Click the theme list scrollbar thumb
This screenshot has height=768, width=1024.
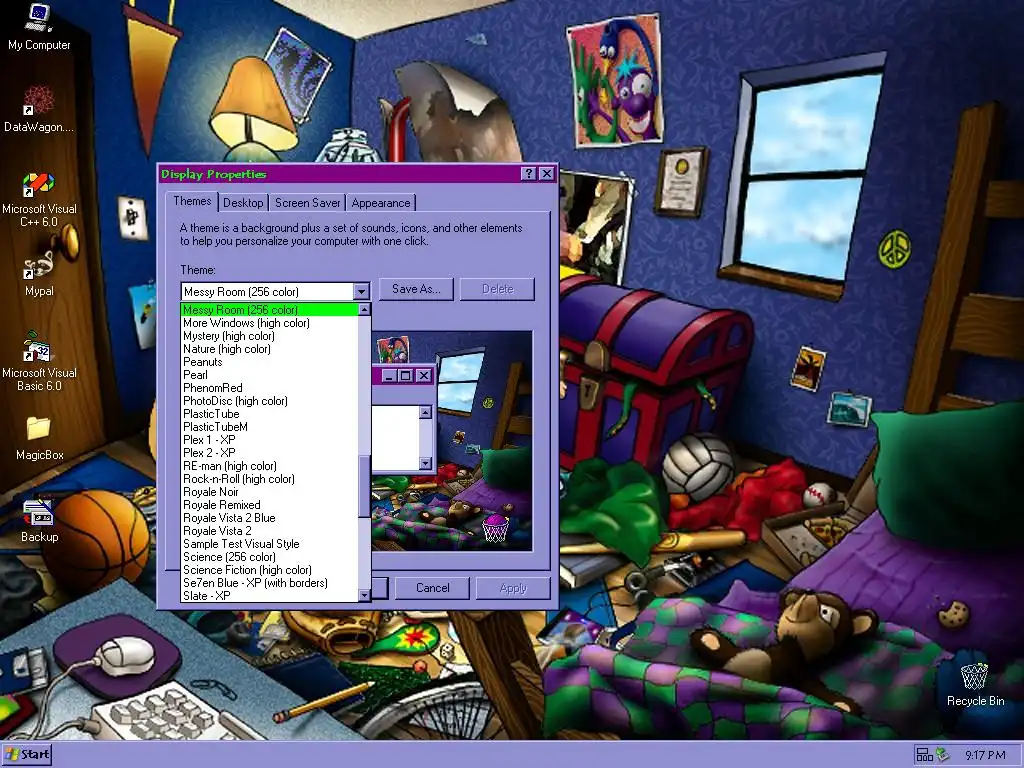364,487
